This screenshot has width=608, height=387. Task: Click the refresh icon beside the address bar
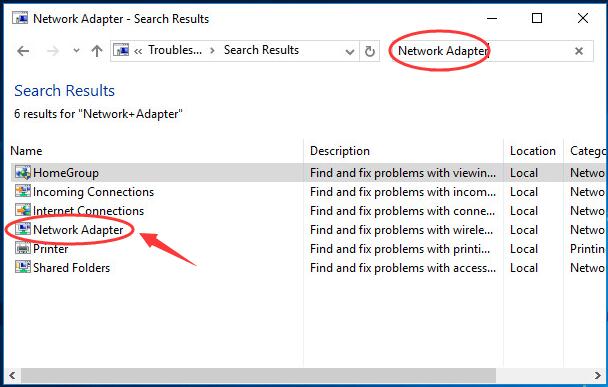(x=370, y=51)
